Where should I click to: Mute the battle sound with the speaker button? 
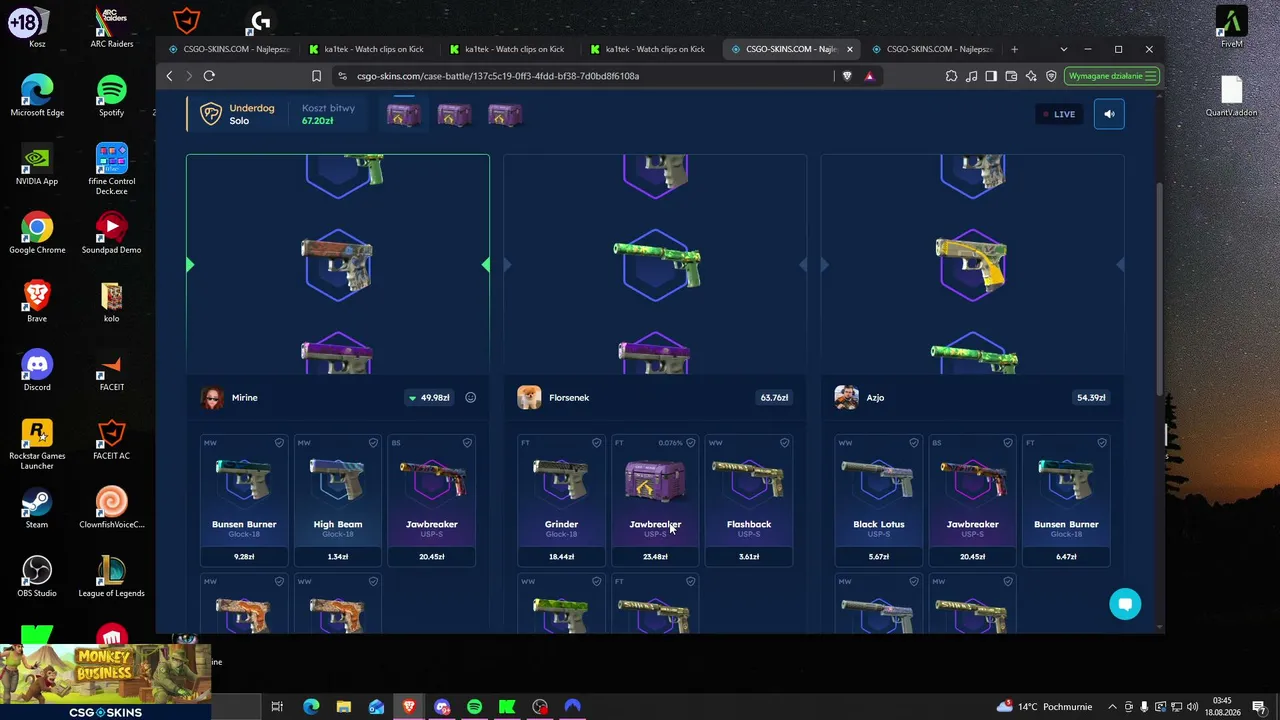click(1109, 114)
